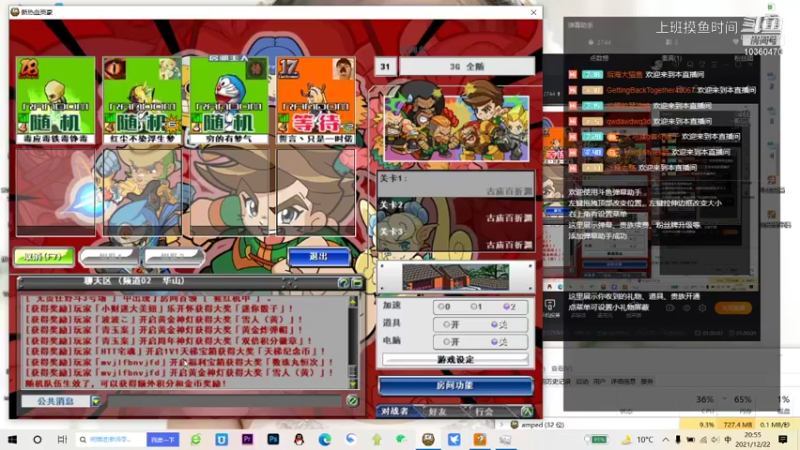The width and height of the screenshot is (800, 450).
Task: Open green WeChat-like icon on taskbar
Action: [x=402, y=439]
